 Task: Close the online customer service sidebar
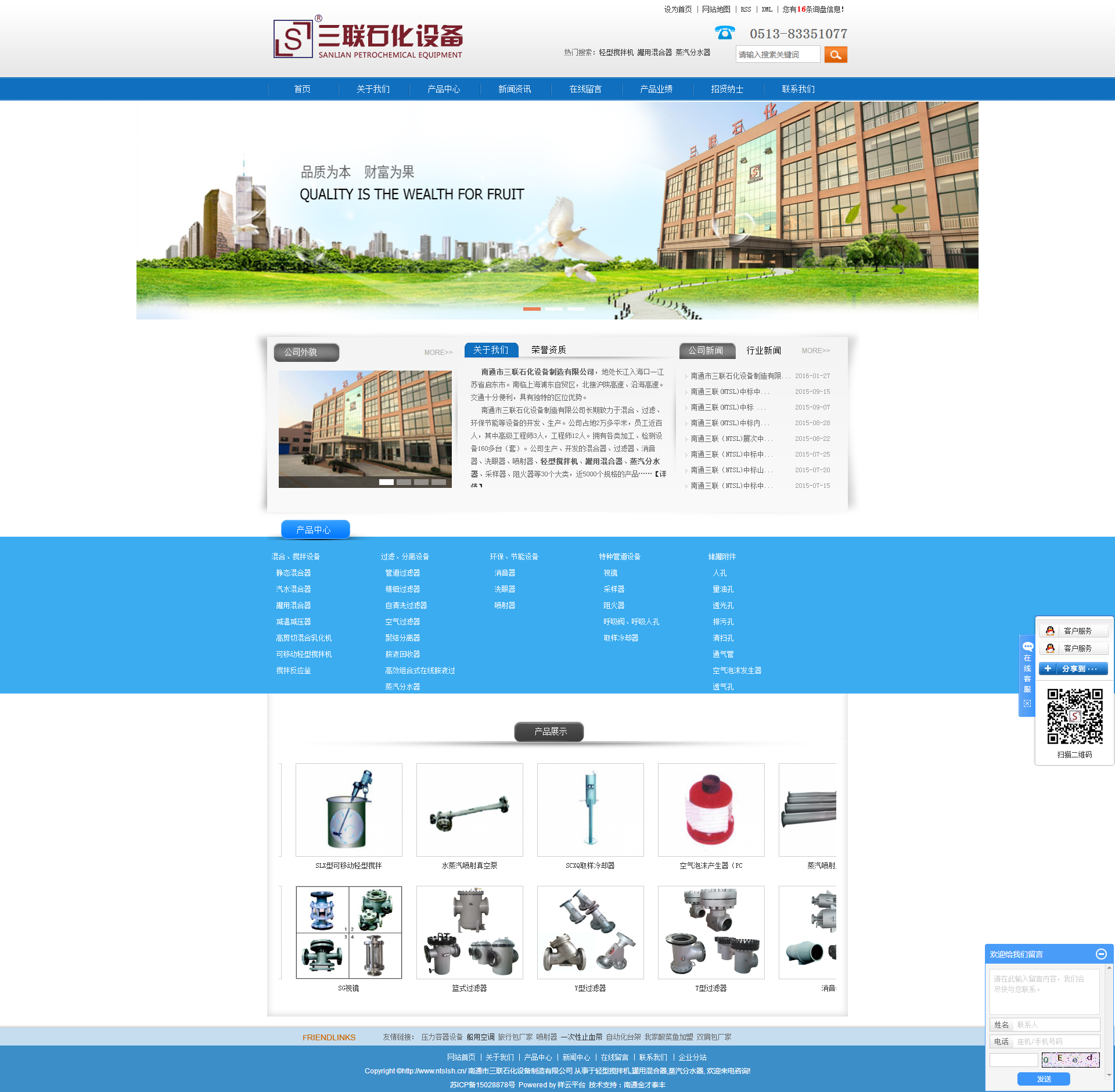click(1027, 703)
